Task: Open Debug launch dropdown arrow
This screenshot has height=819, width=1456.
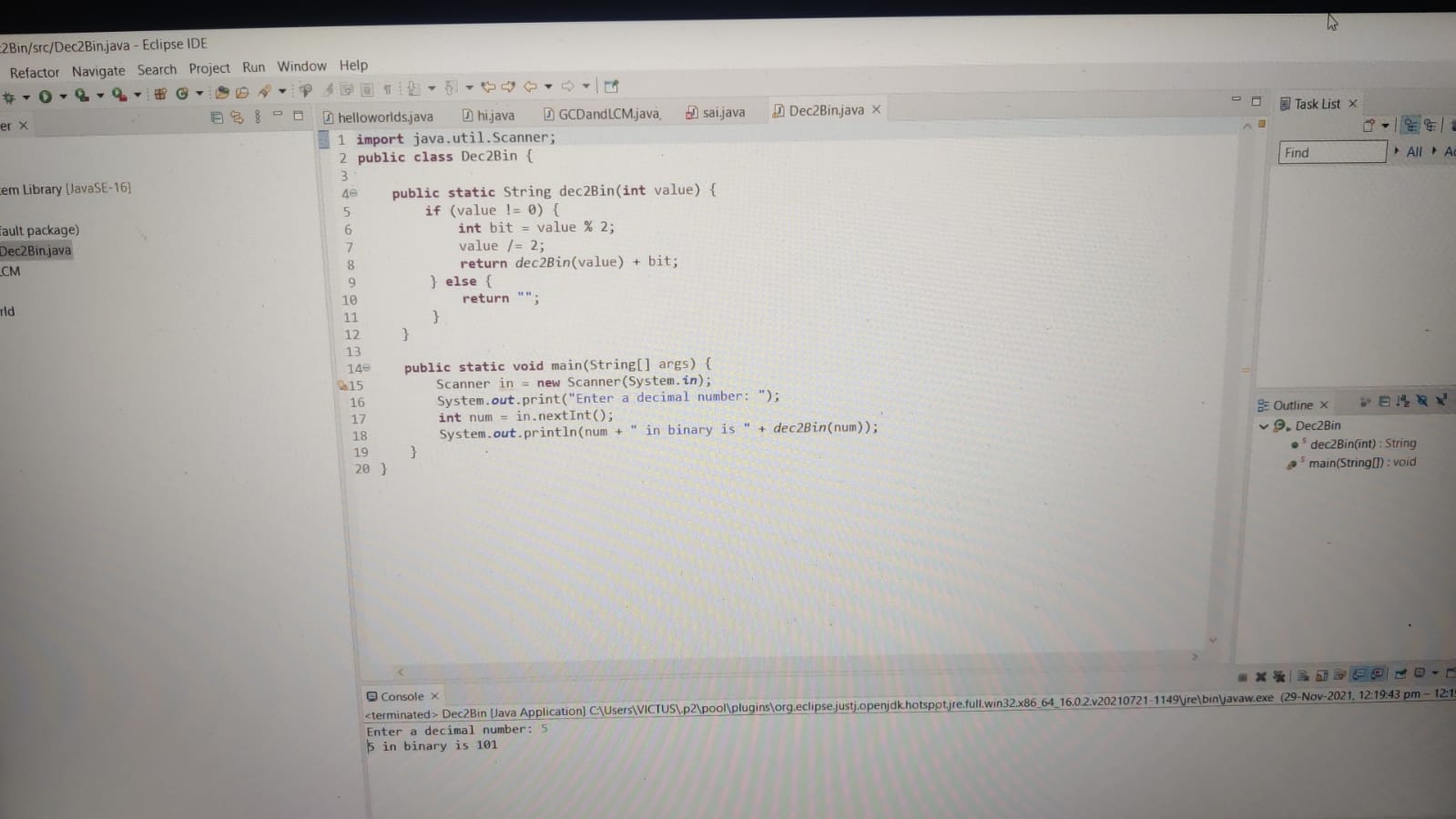Action: (x=26, y=97)
